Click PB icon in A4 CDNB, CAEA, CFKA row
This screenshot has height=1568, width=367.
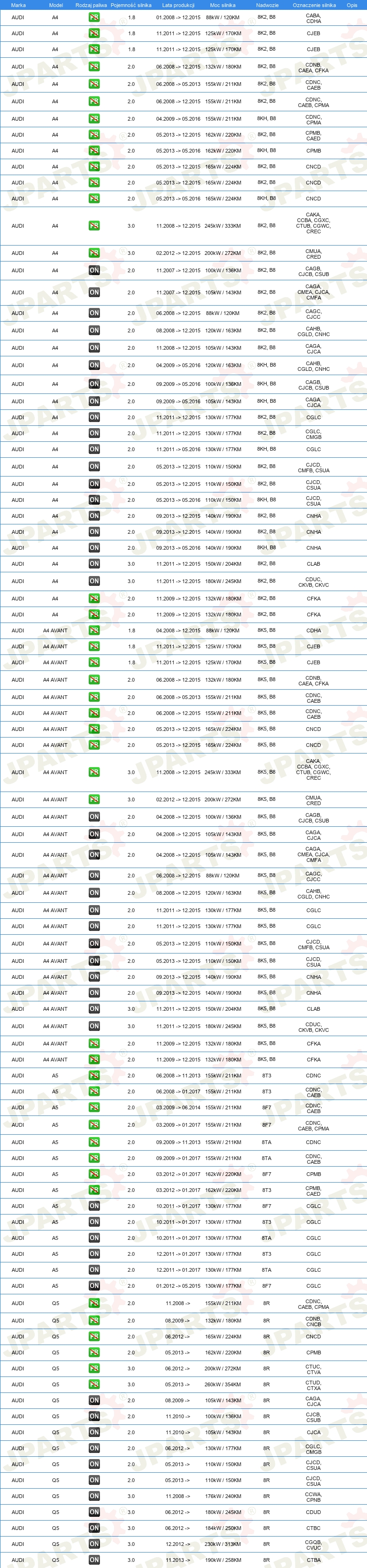94,67
